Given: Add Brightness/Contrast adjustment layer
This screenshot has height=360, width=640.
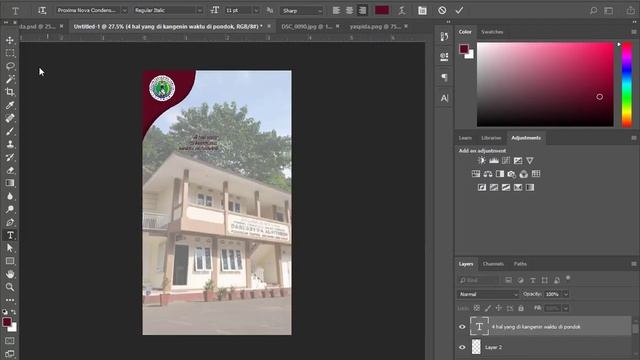Looking at the screenshot, I should 482,161.
